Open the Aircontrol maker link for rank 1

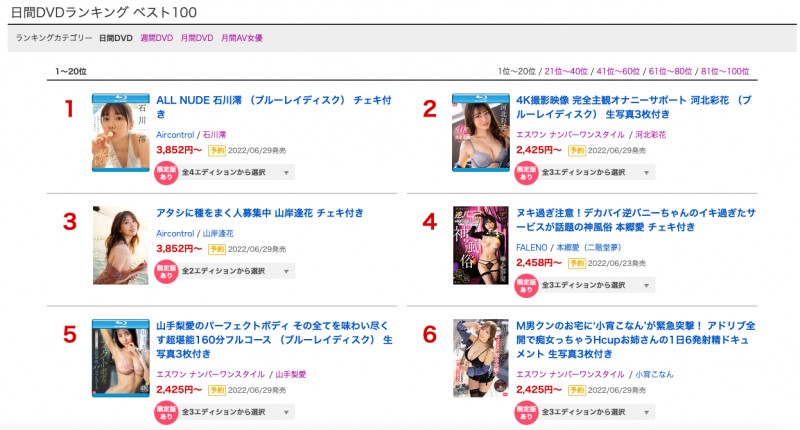(x=176, y=134)
